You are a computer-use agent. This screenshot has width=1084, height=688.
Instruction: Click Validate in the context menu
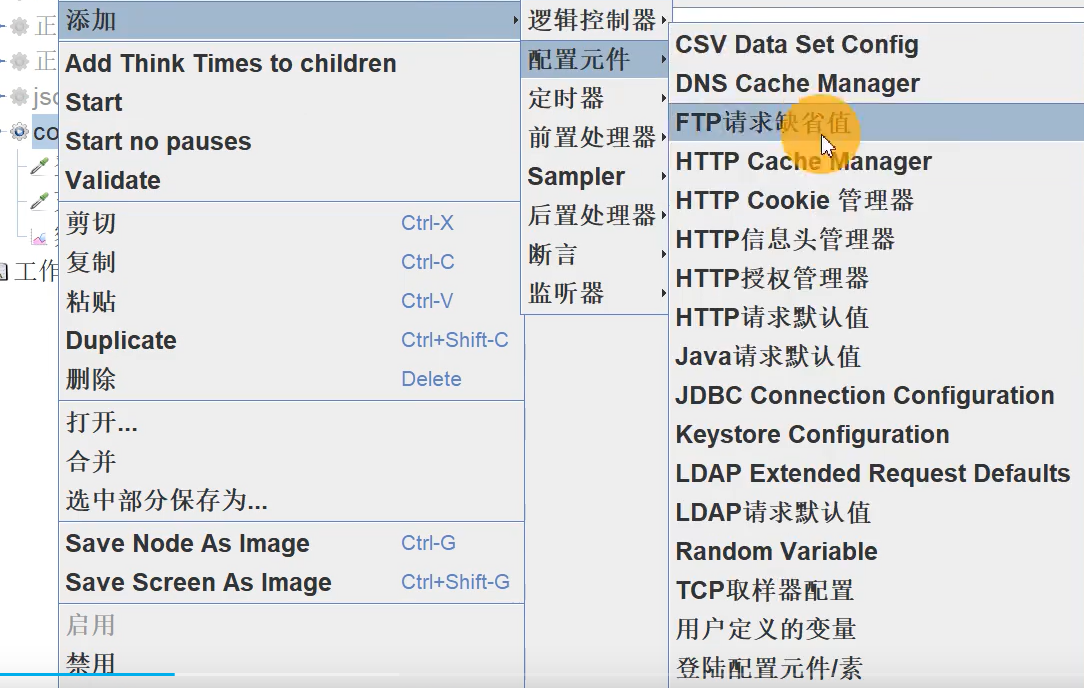coord(112,181)
